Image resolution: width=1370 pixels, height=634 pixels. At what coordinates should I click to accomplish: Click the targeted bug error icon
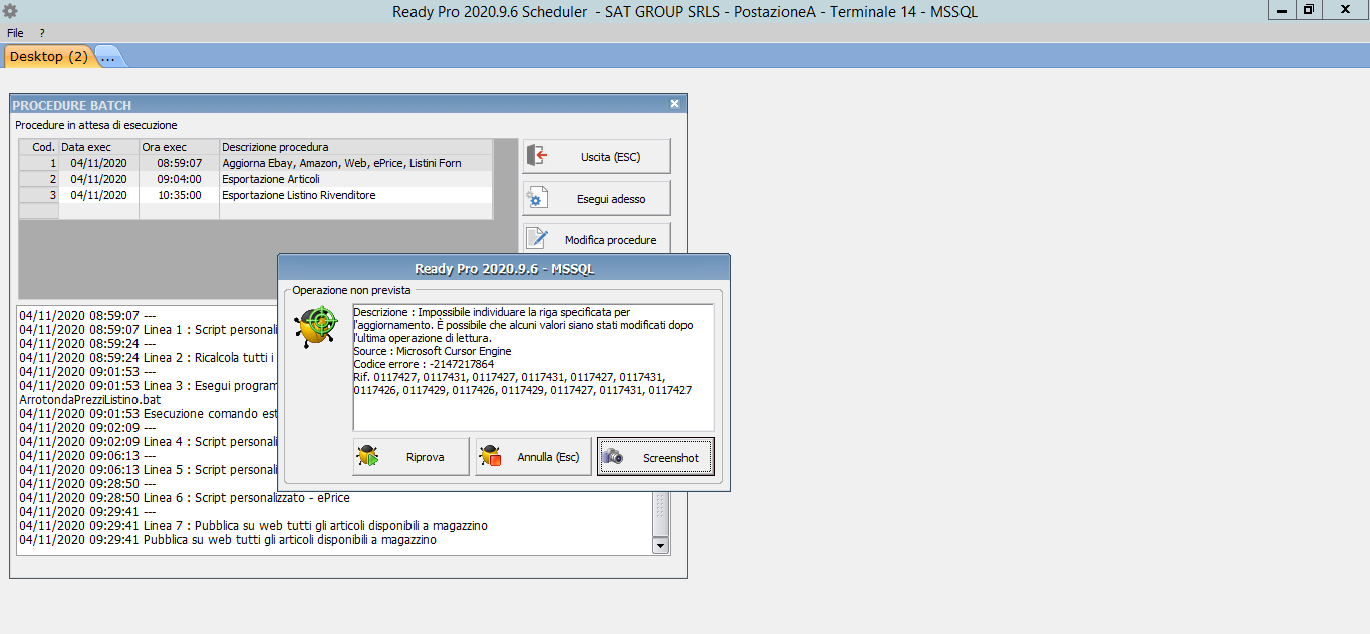(315, 328)
